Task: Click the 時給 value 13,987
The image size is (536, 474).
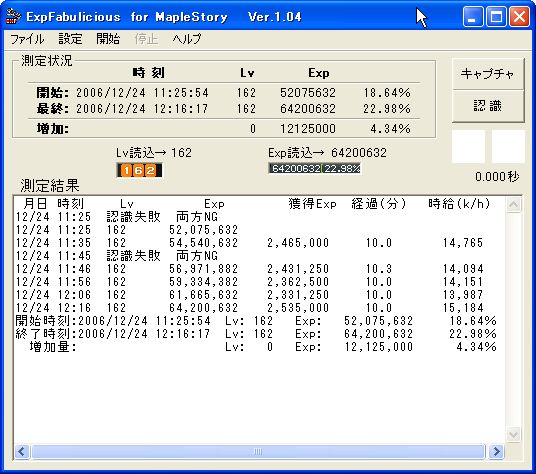Action: click(x=463, y=295)
